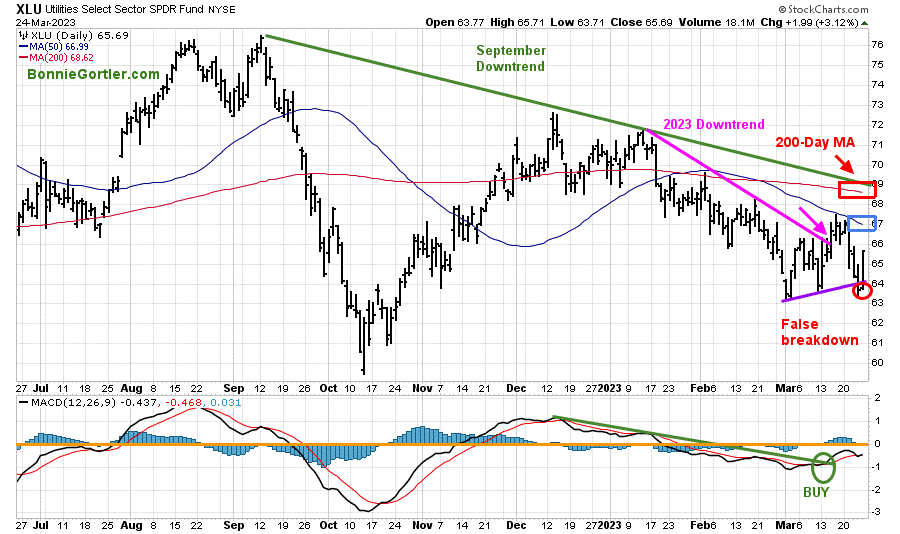Click the Nov label on the bottom MACD date axis
900x534 pixels.
pyautogui.click(x=422, y=525)
